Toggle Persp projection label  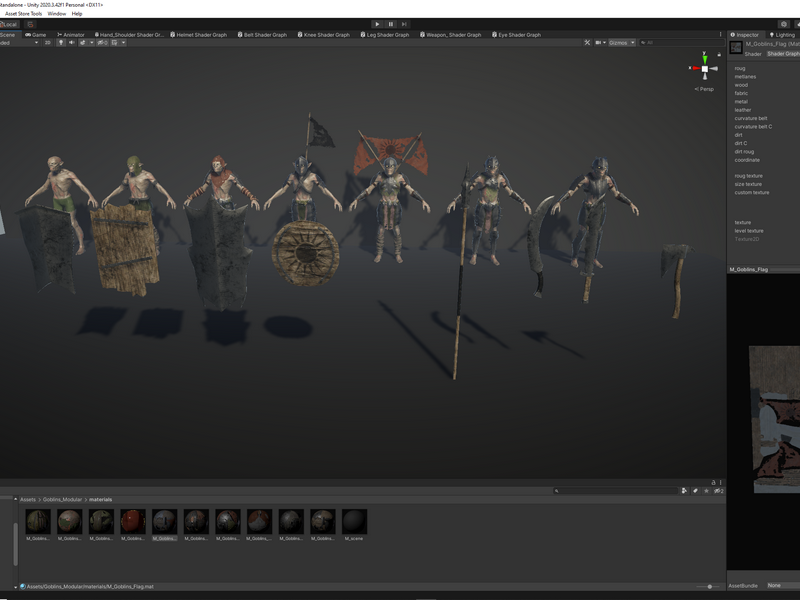tap(704, 89)
